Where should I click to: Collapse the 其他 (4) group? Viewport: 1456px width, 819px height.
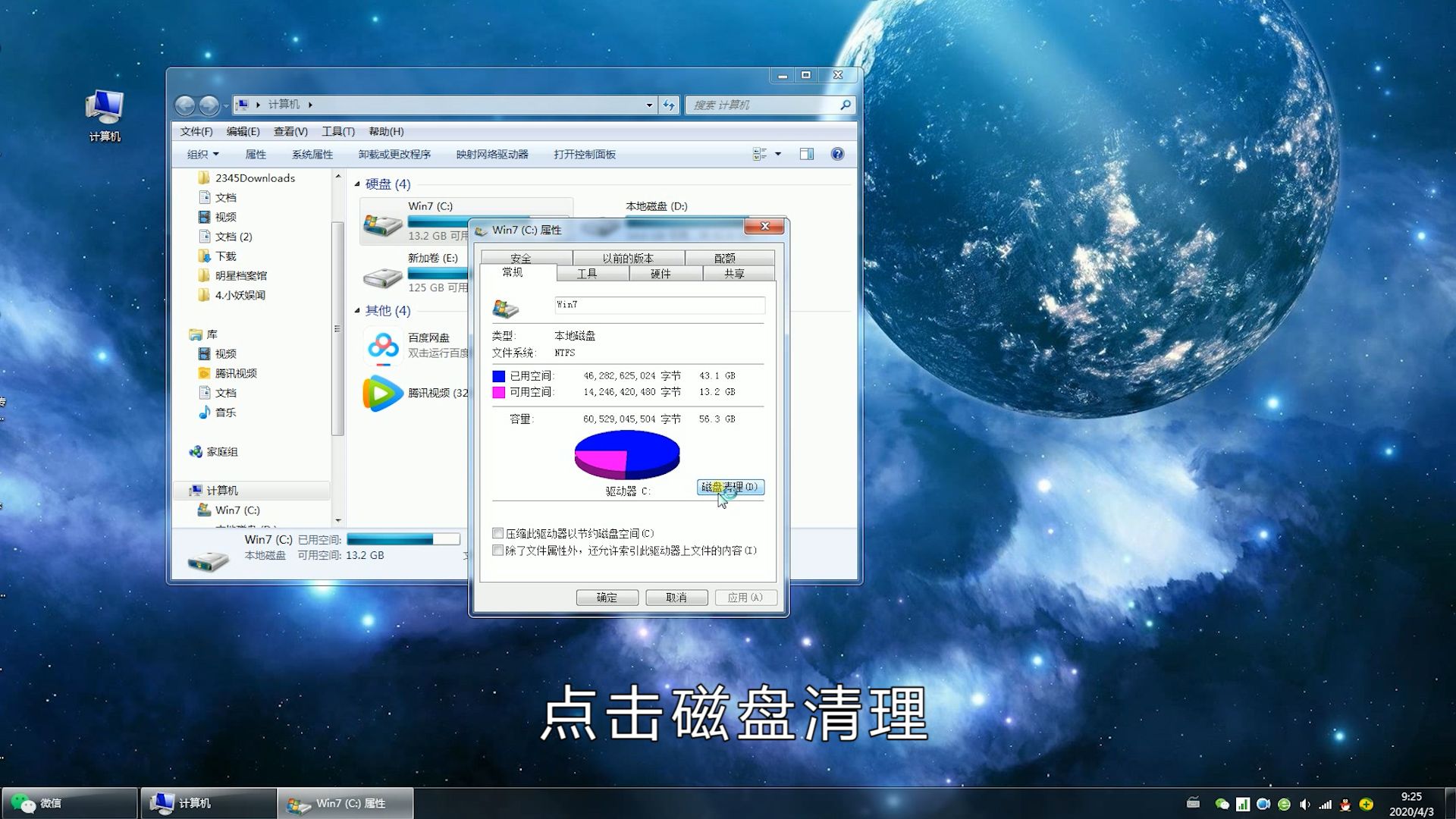click(x=357, y=310)
